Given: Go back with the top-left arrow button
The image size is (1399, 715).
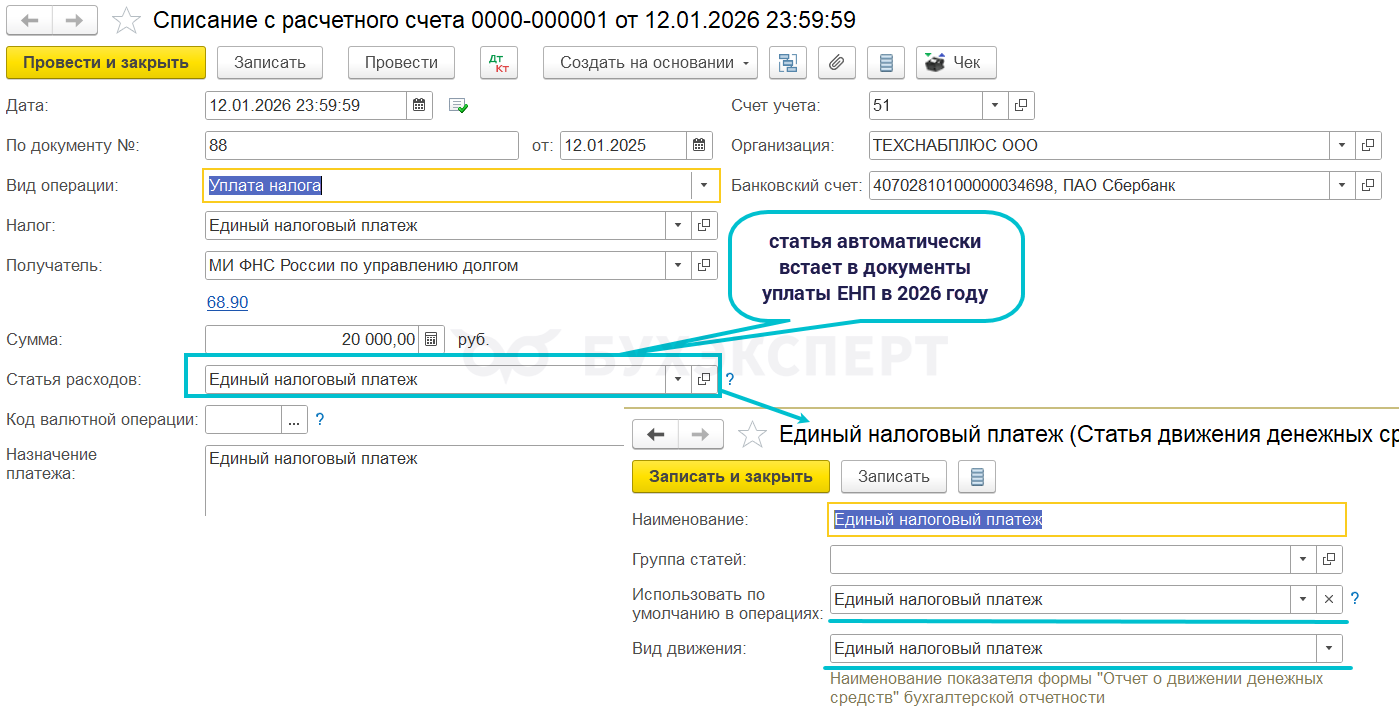Looking at the screenshot, I should click(30, 19).
